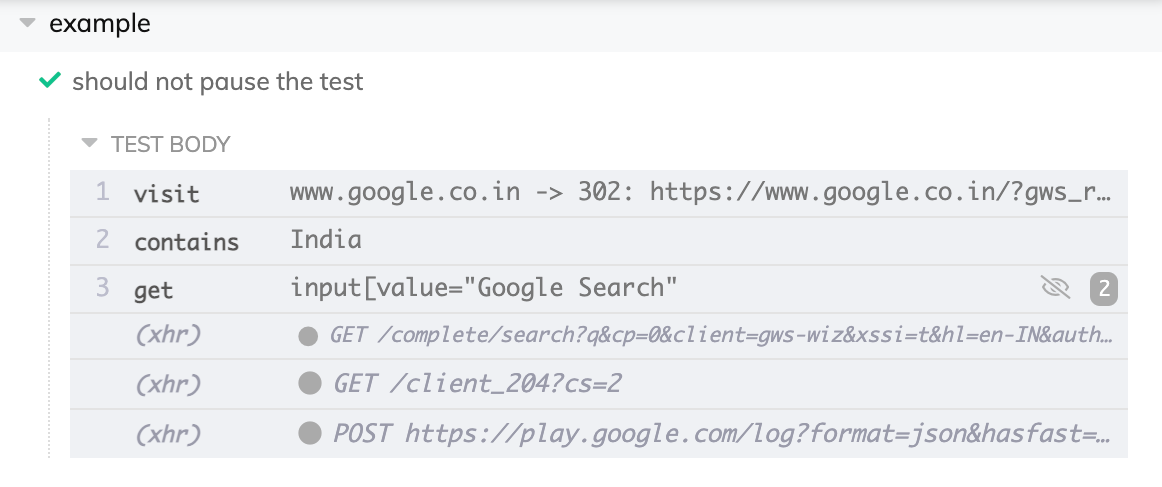Collapse the example suite triangle

[x=27, y=24]
